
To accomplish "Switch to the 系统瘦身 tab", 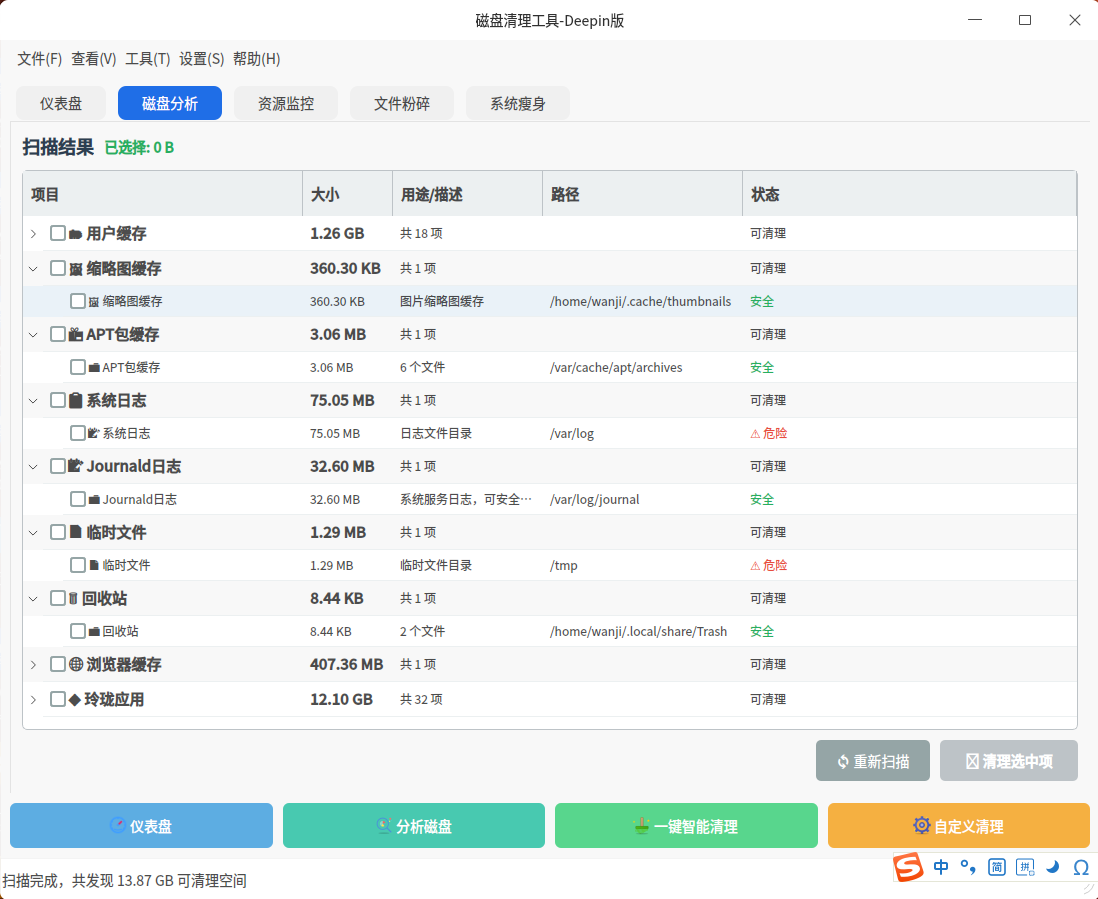I will click(x=517, y=103).
